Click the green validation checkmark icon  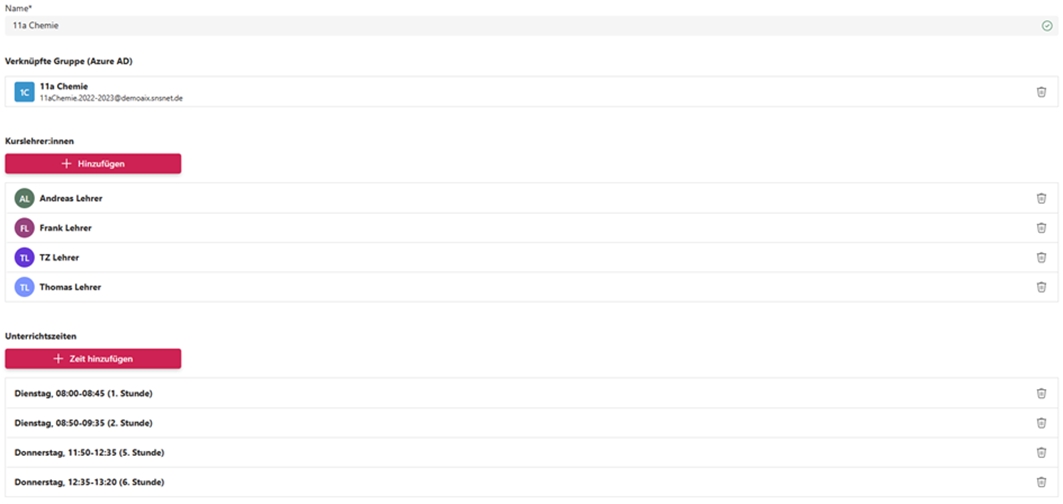pos(1047,26)
